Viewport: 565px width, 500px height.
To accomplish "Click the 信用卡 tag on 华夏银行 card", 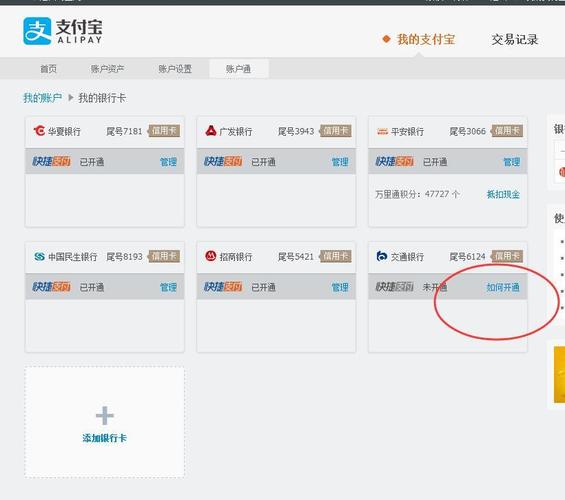I will pos(164,131).
